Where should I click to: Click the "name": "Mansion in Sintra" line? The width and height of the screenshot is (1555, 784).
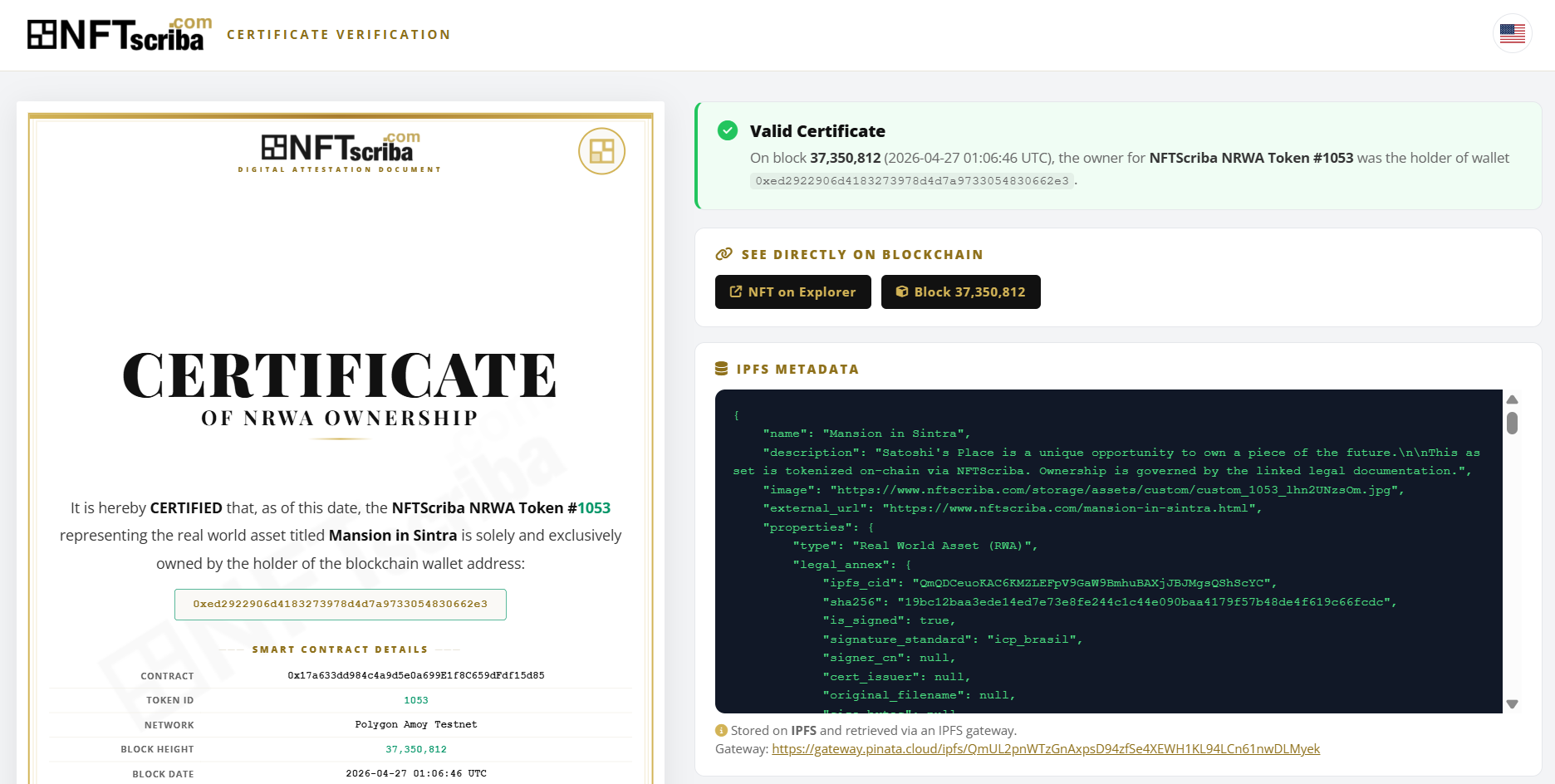[x=866, y=434]
